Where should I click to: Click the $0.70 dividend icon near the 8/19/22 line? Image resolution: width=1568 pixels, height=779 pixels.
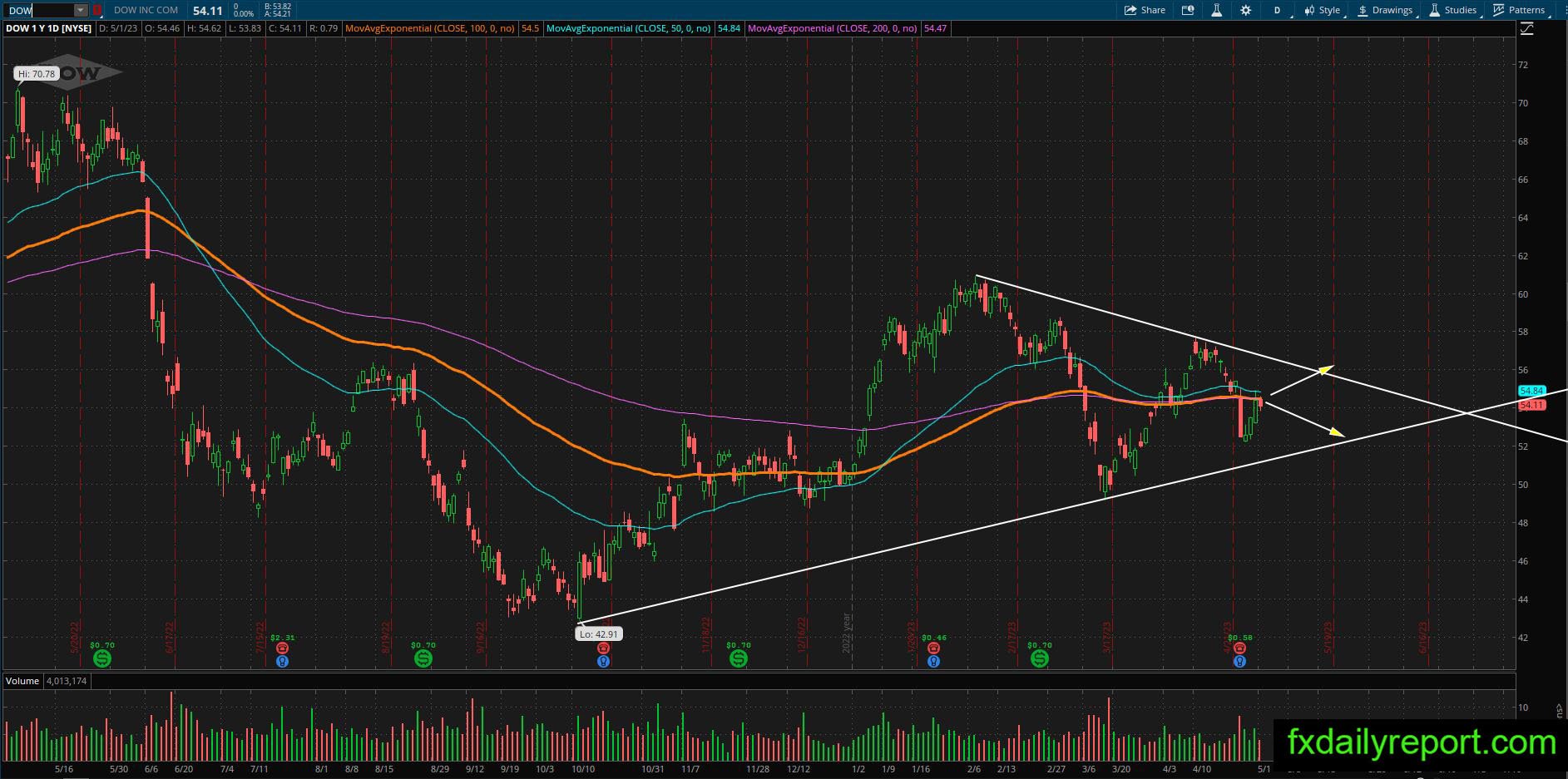click(423, 658)
